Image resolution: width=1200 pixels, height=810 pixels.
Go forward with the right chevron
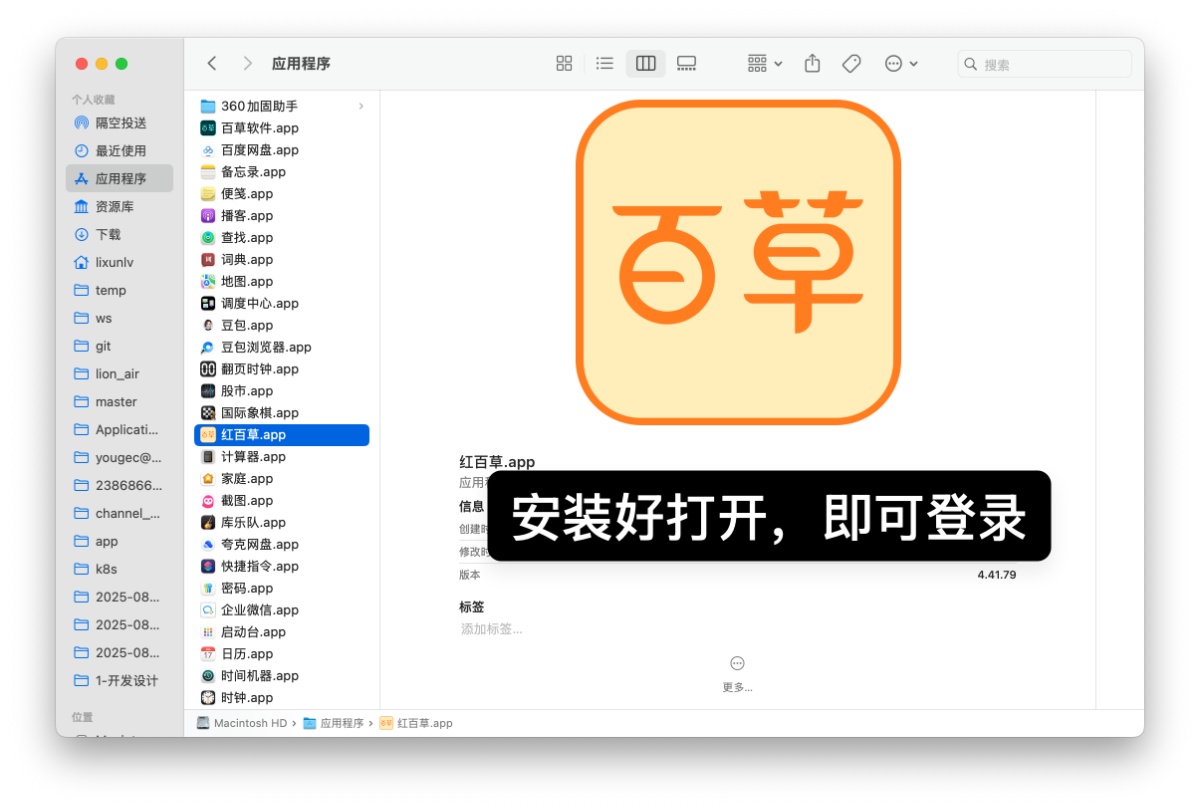(x=247, y=63)
